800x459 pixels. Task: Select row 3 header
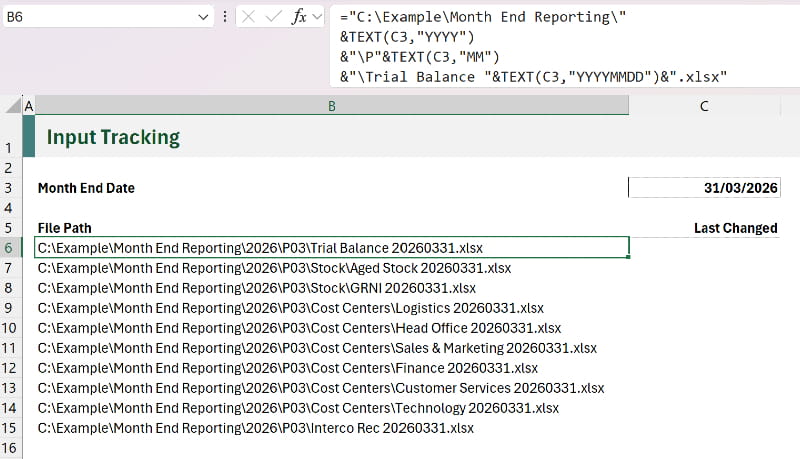coord(10,188)
